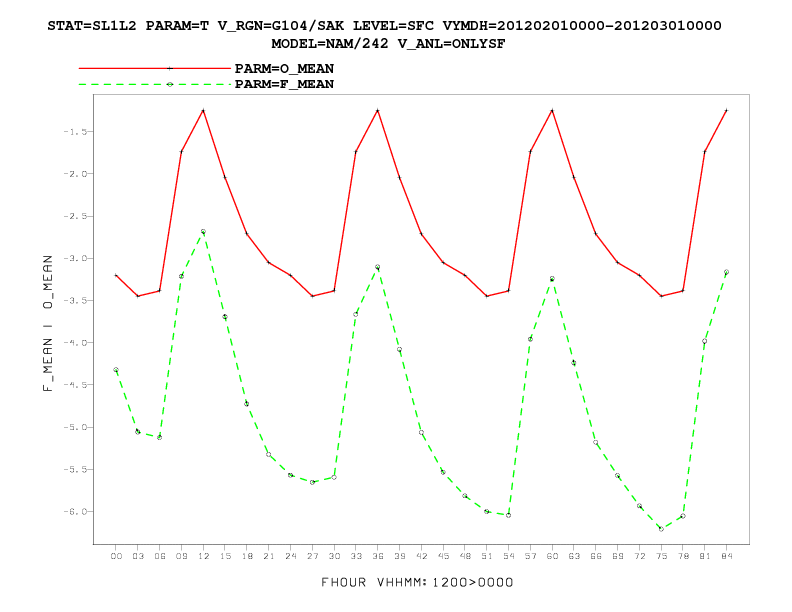Click the 33 x-axis tick label
792x612 pixels.
click(356, 556)
